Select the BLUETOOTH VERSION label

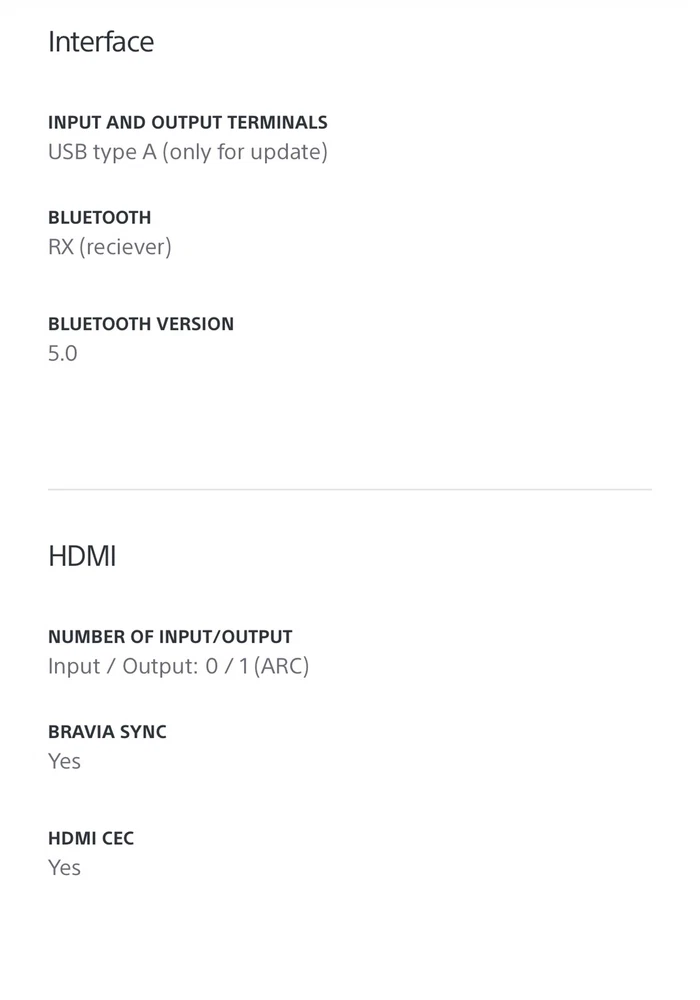tap(140, 324)
